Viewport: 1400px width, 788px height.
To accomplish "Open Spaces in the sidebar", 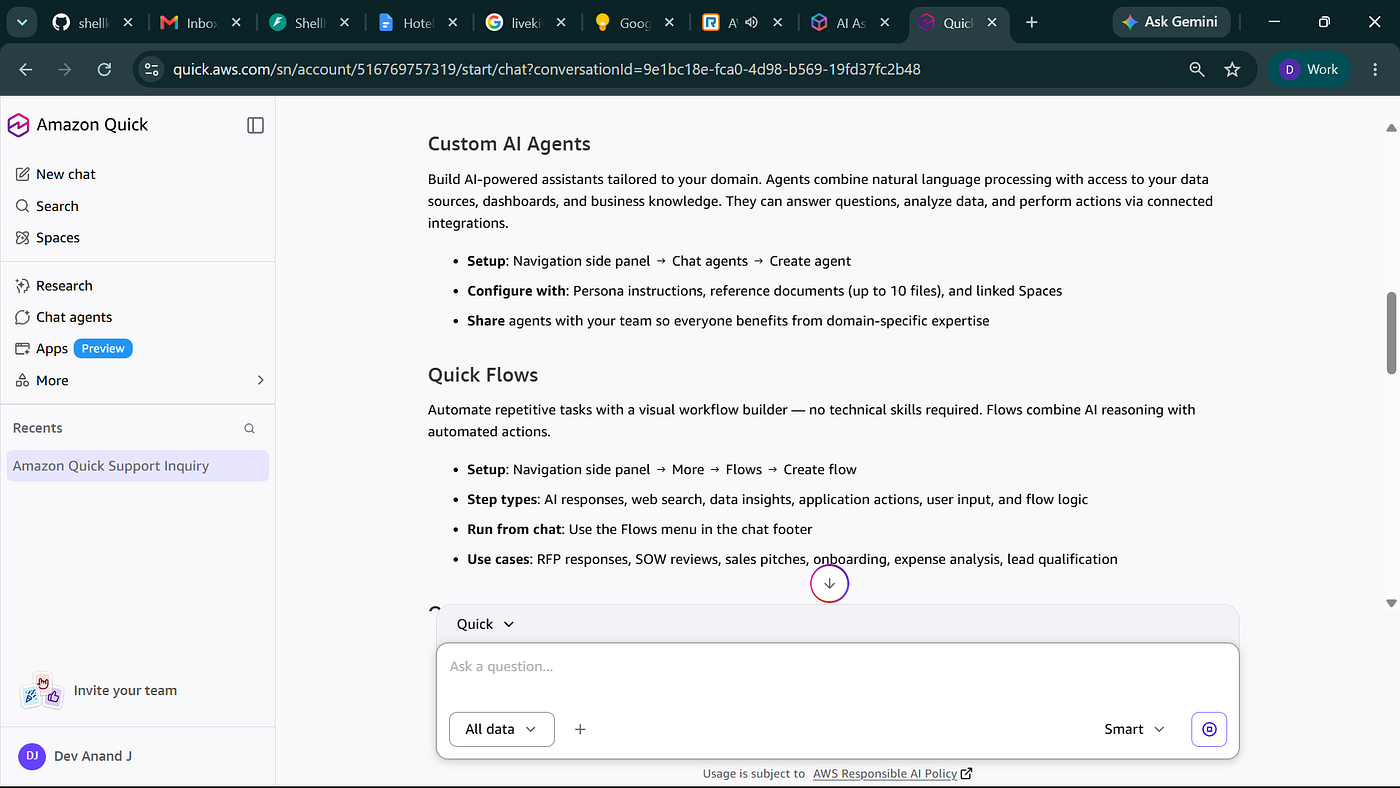I will (47, 238).
